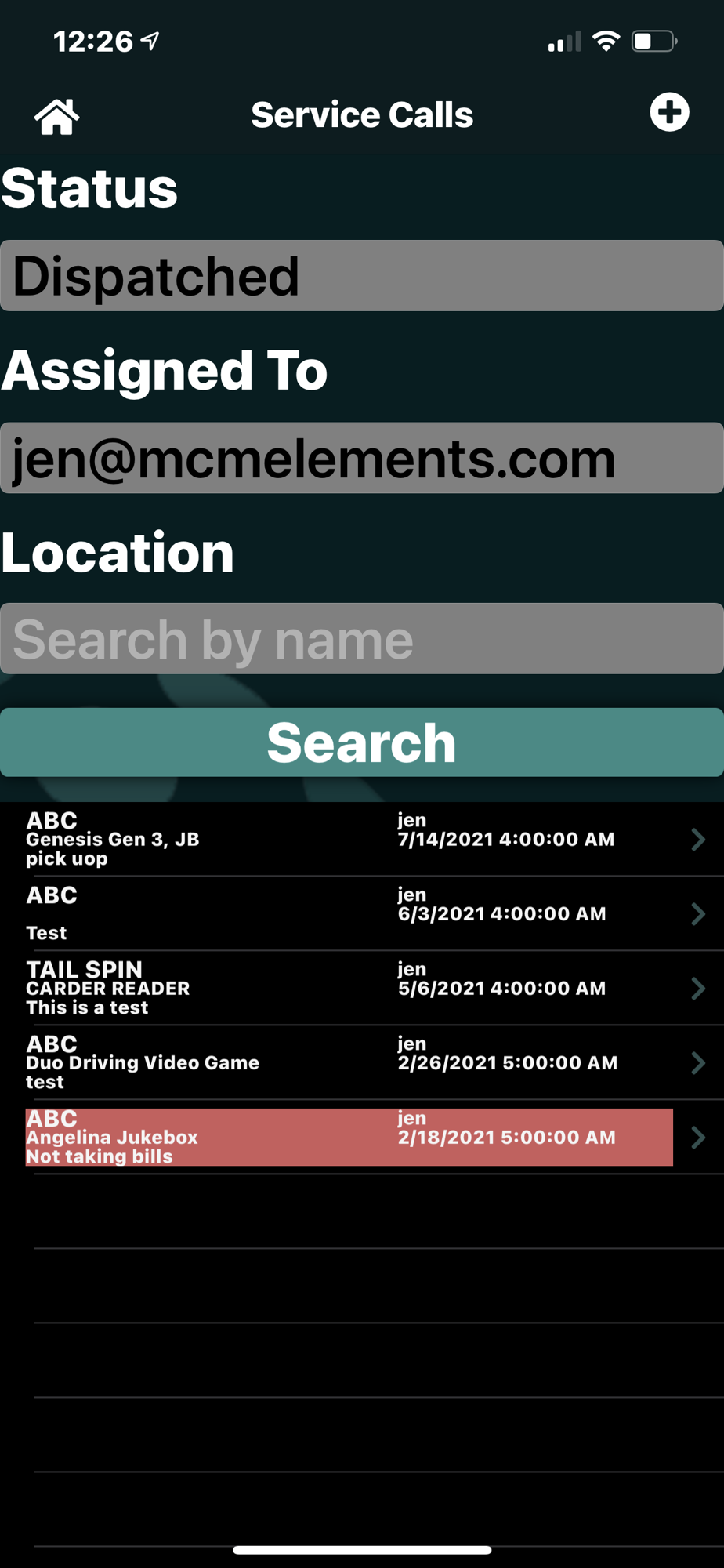Tap the battery indicator

pos(654,41)
